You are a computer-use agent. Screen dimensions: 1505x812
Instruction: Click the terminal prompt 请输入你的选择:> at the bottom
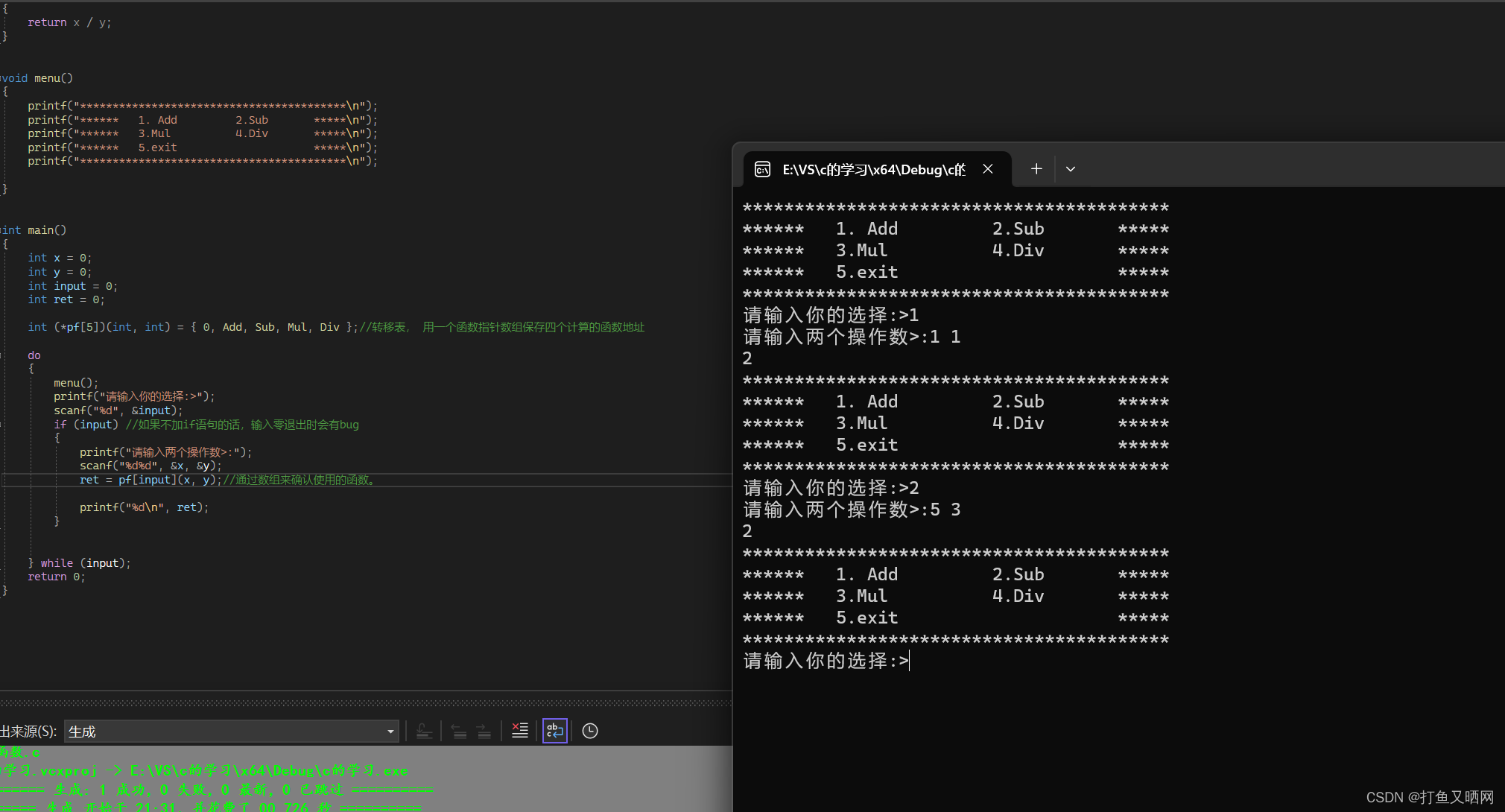[826, 661]
